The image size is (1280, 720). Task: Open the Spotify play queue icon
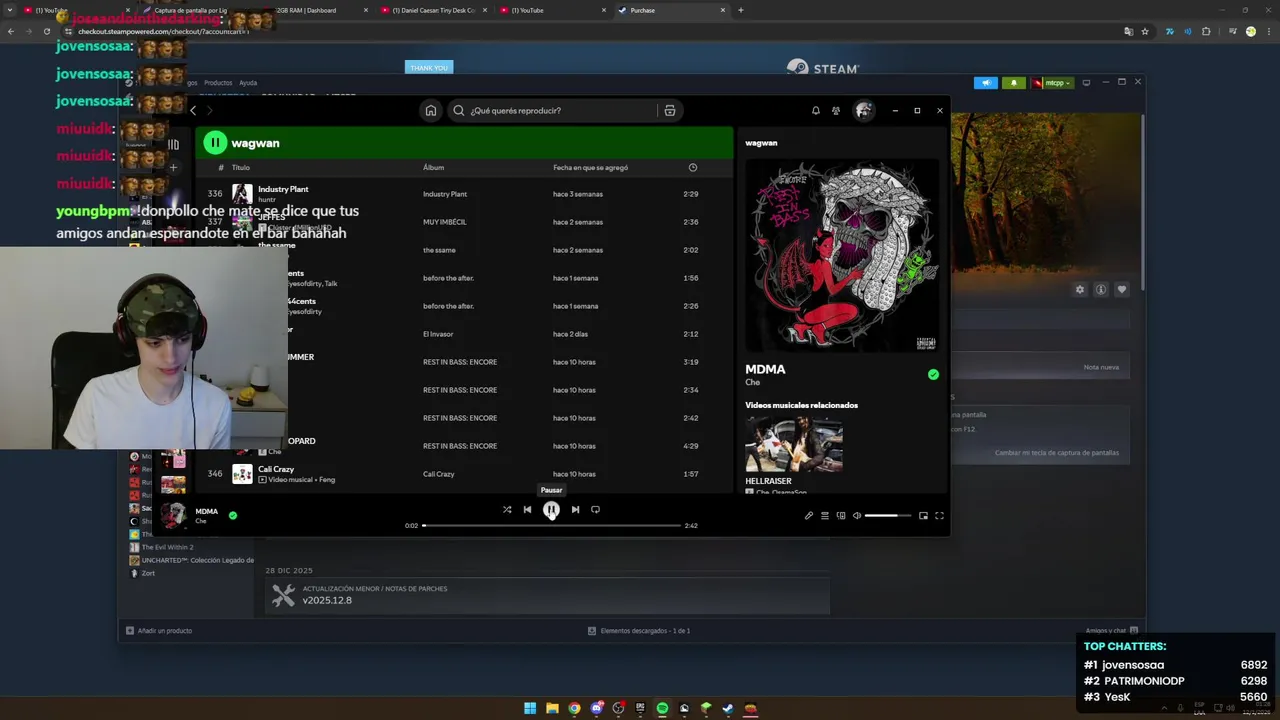click(825, 516)
